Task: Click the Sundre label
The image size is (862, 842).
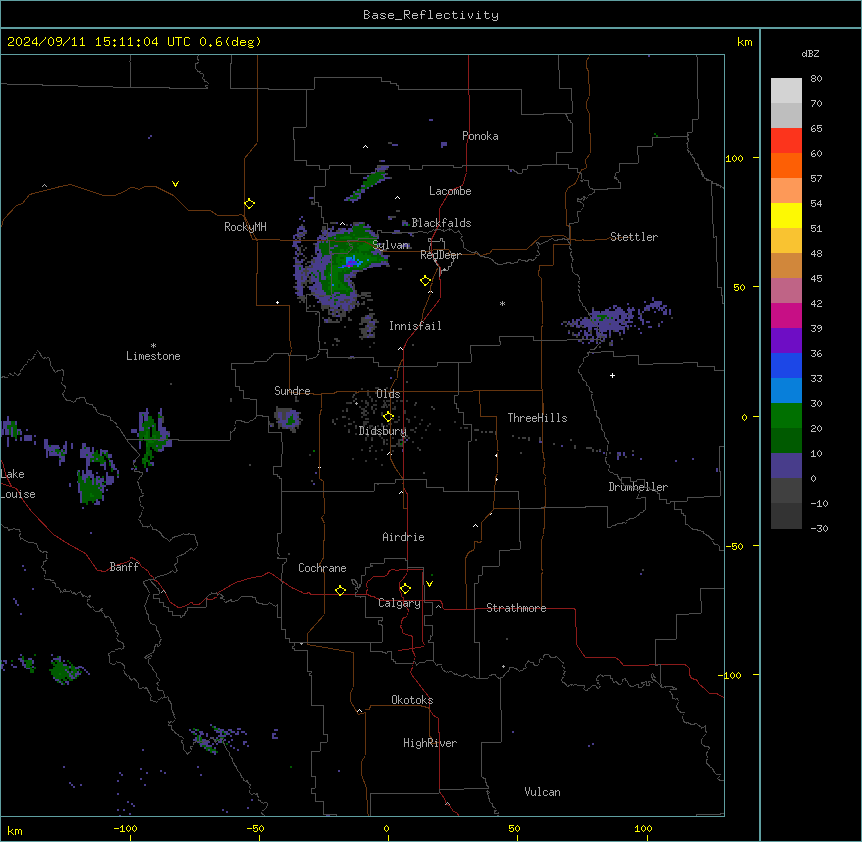Action: pos(292,391)
